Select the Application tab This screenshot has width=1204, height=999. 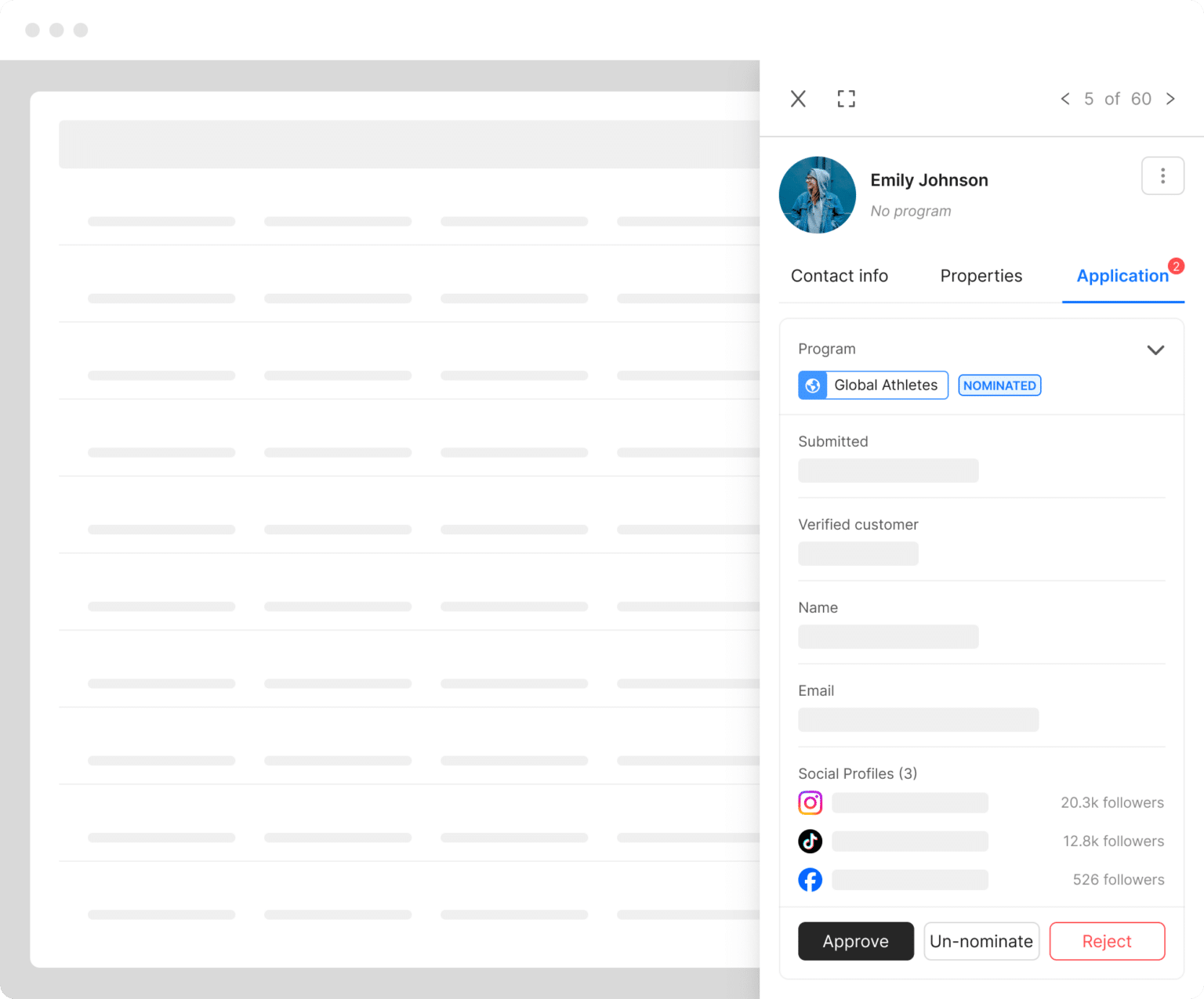[x=1122, y=276]
